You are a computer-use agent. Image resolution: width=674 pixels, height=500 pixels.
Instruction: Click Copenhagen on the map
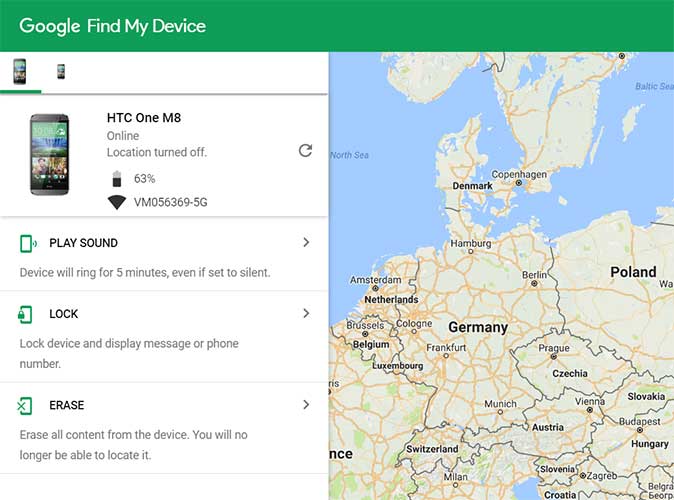(x=519, y=175)
